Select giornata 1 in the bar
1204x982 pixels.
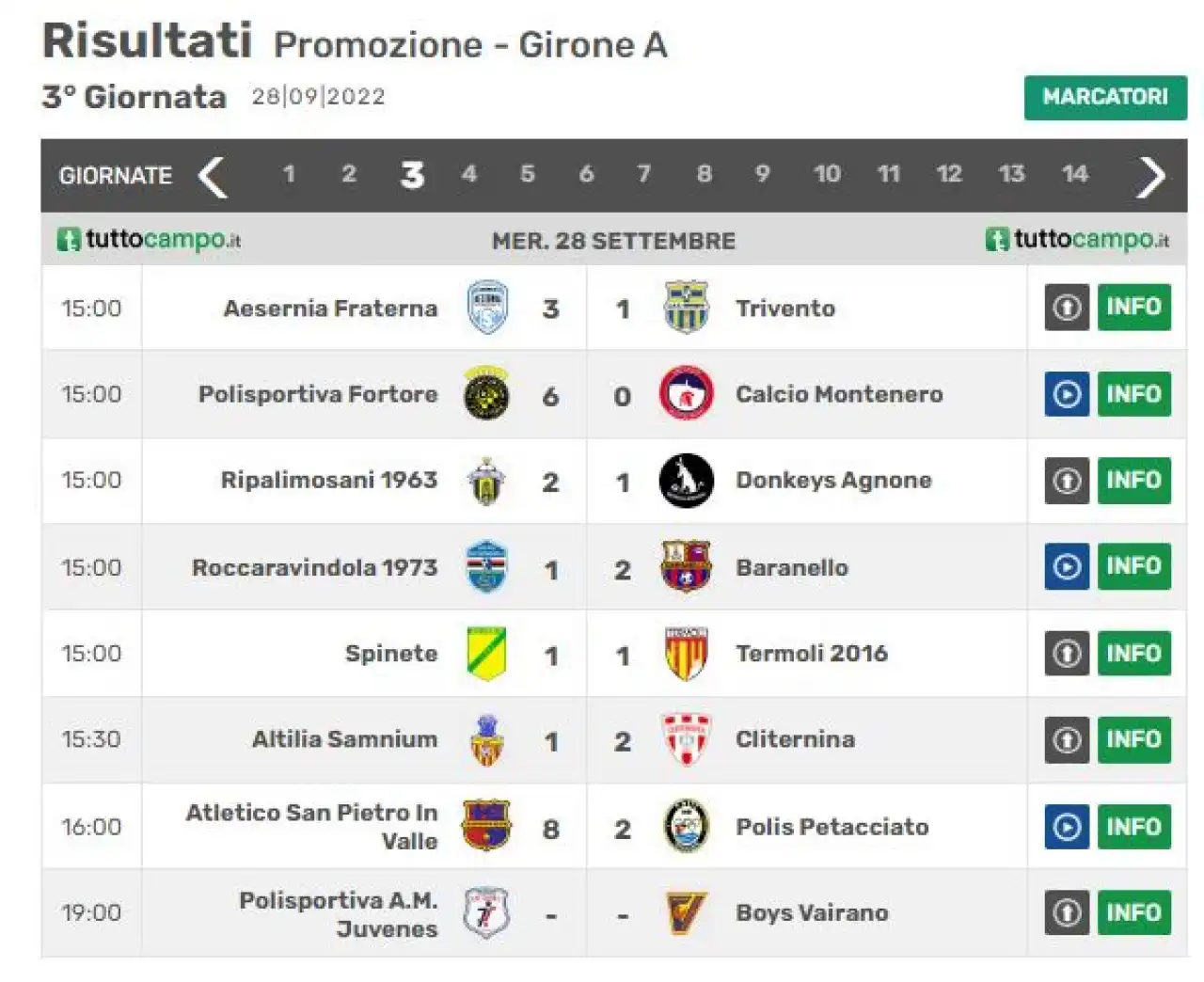(x=289, y=174)
